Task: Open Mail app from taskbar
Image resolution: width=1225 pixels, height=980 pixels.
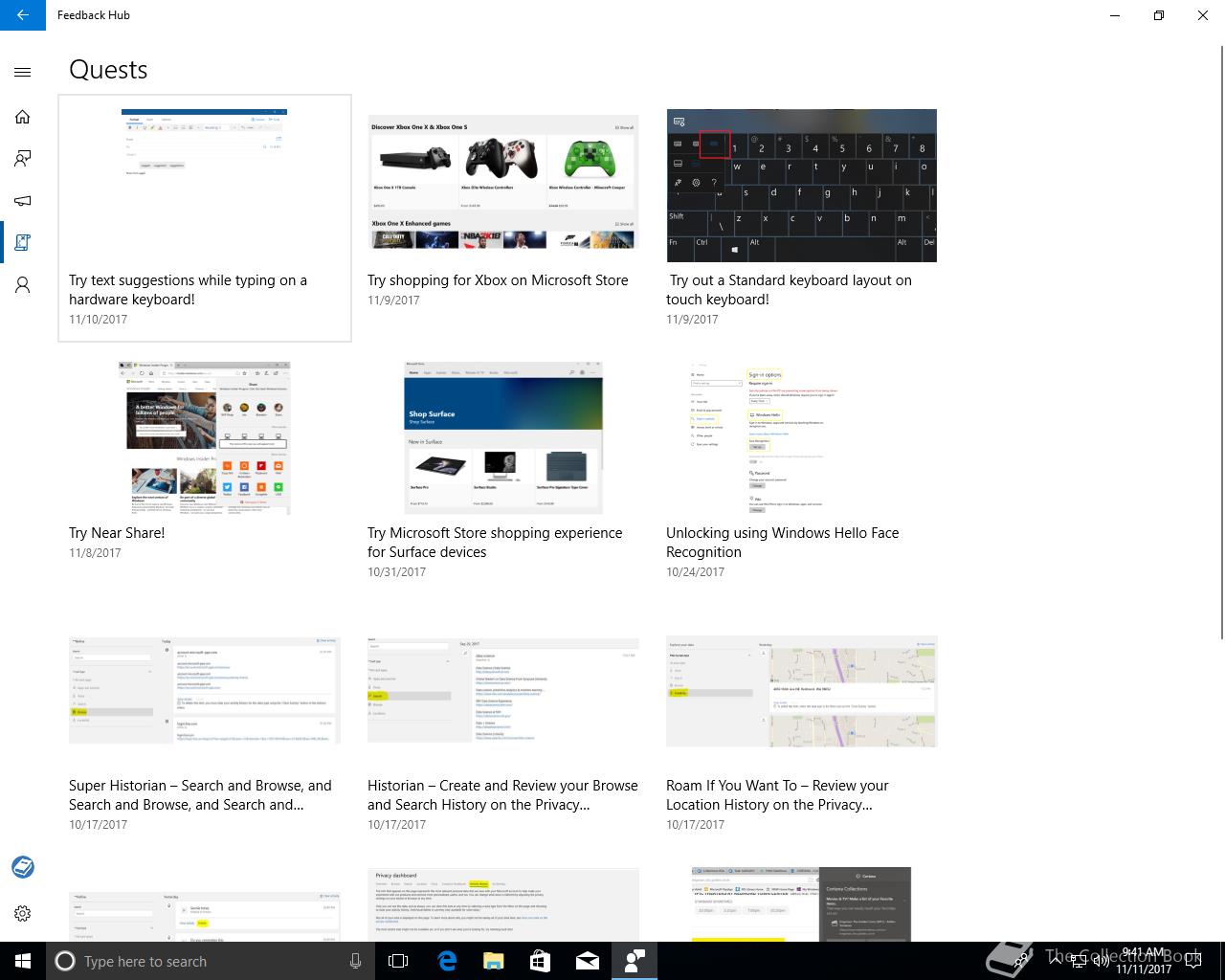Action: pyautogui.click(x=587, y=961)
